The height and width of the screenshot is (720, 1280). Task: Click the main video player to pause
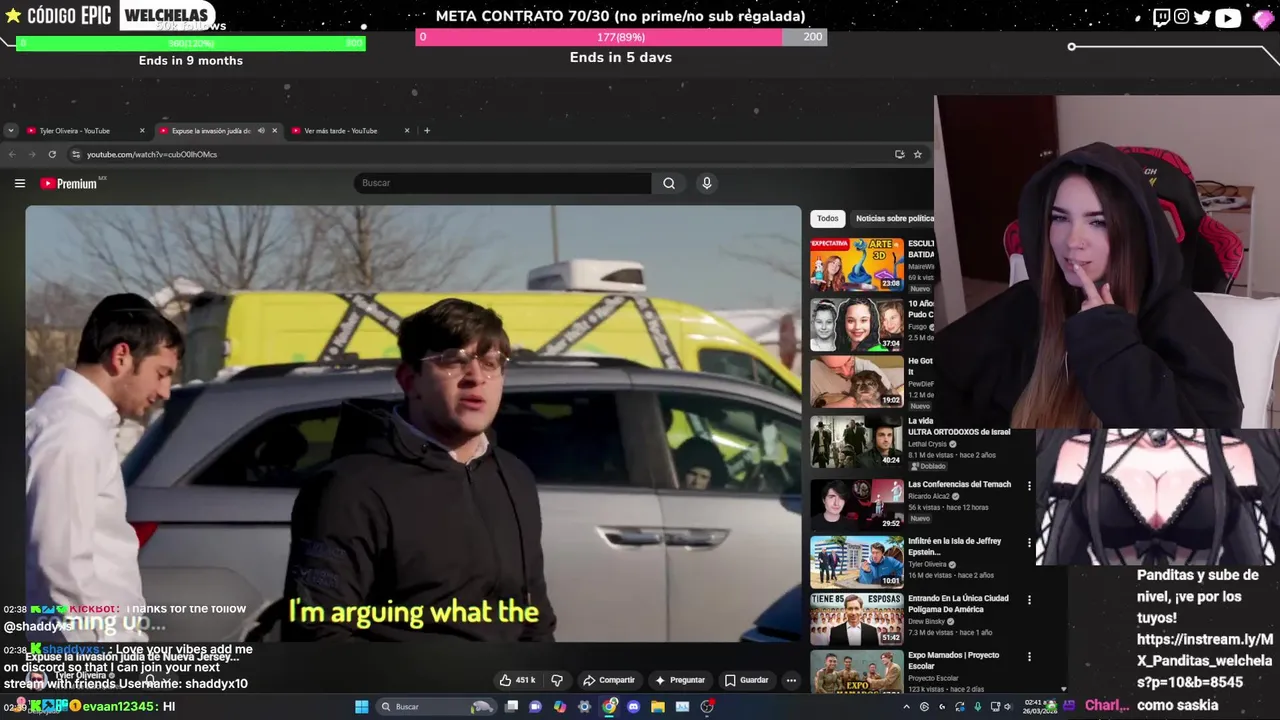pos(413,423)
